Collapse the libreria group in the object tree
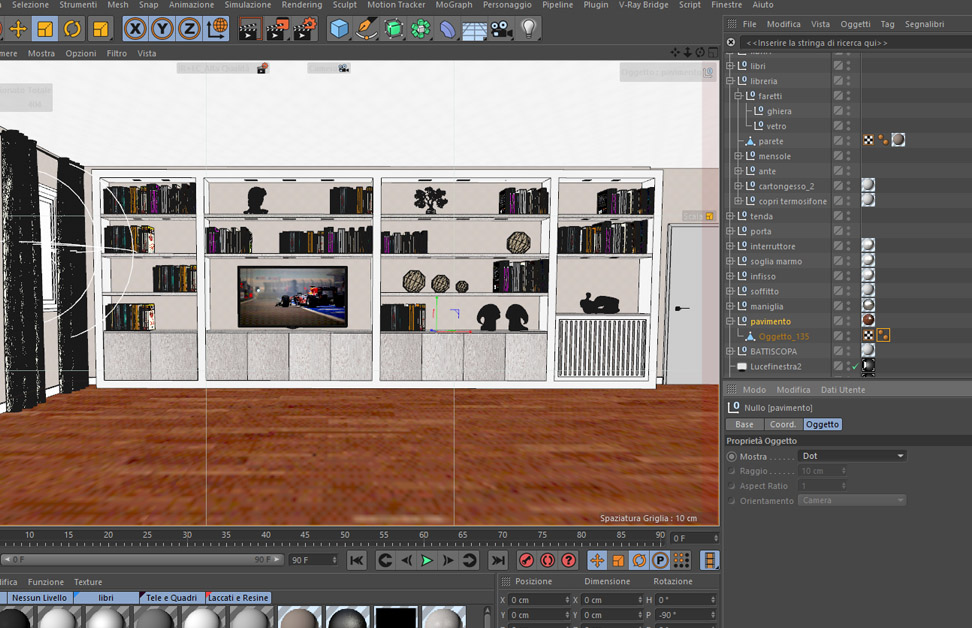This screenshot has height=628, width=972. point(730,81)
